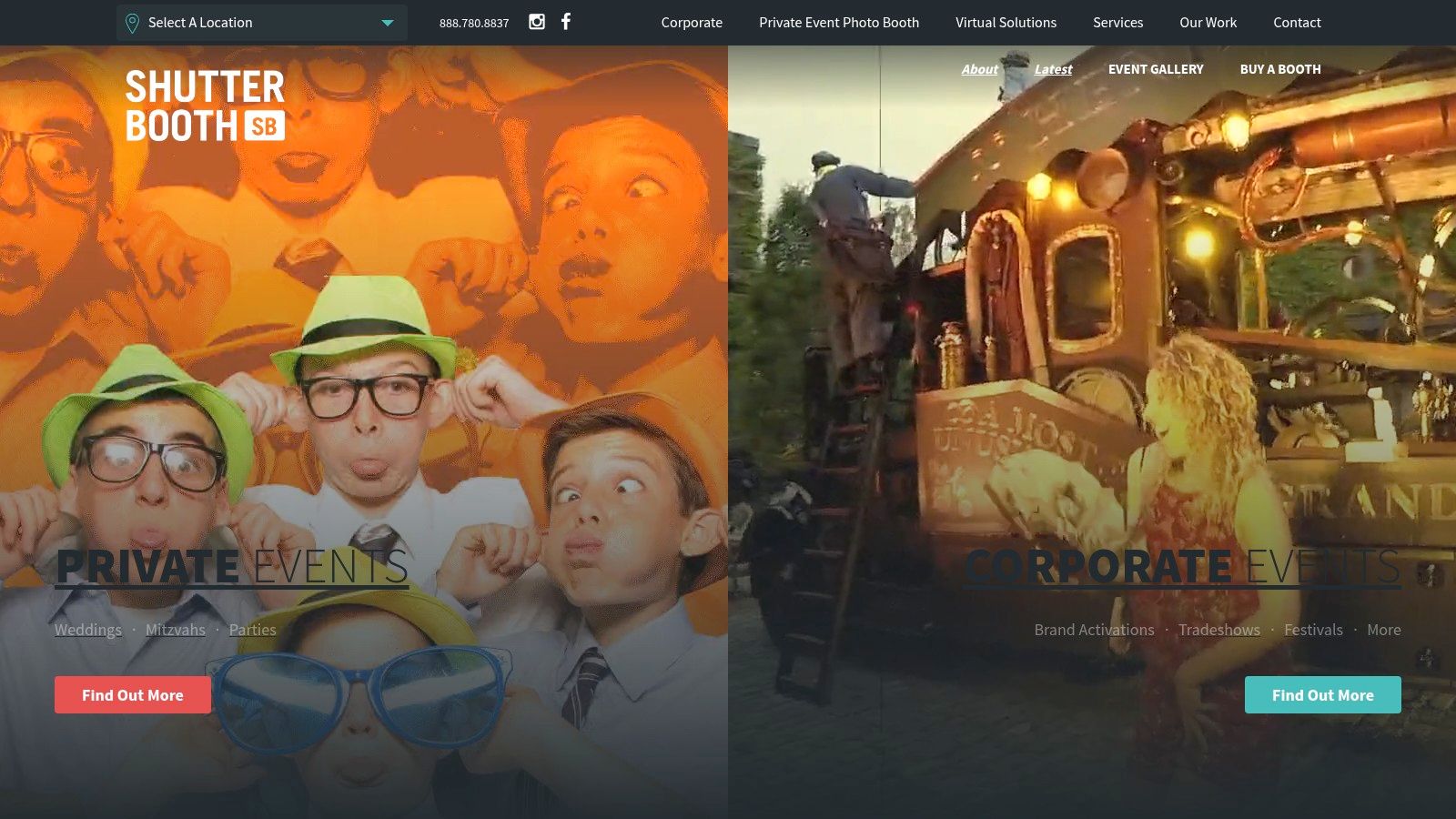The width and height of the screenshot is (1456, 819).
Task: Click the Buy A Booth link
Action: click(1280, 69)
